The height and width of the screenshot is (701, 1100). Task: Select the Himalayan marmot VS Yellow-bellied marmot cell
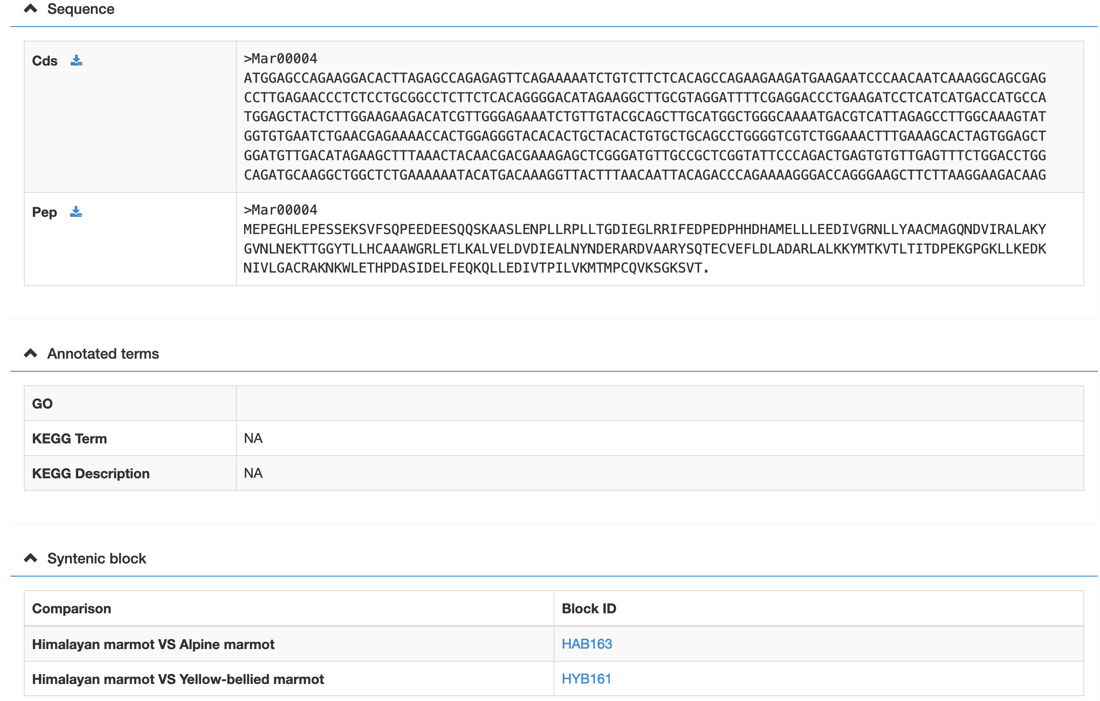coord(178,679)
